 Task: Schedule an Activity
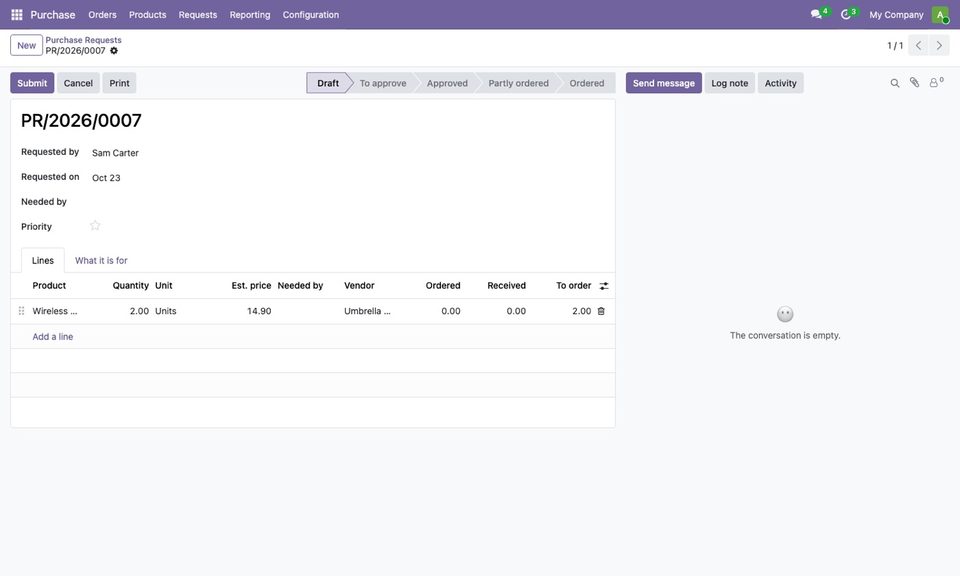[x=781, y=83]
